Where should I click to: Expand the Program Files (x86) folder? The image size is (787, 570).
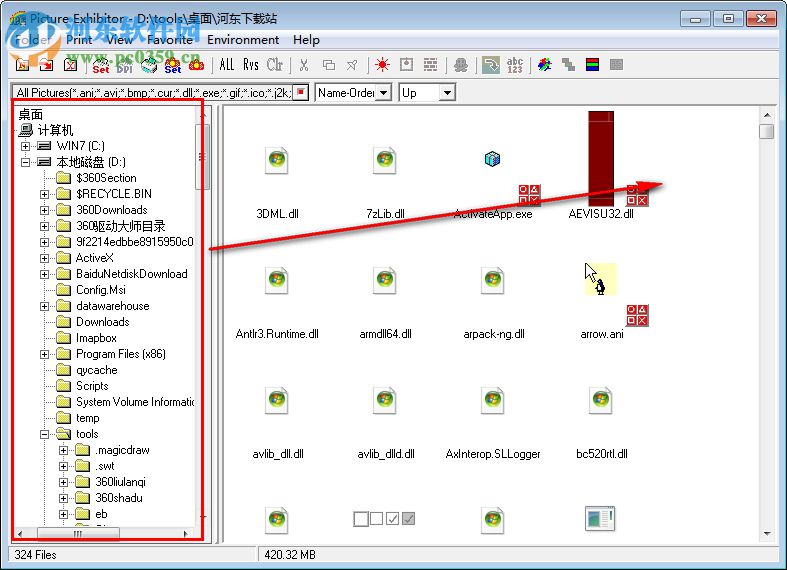click(45, 354)
